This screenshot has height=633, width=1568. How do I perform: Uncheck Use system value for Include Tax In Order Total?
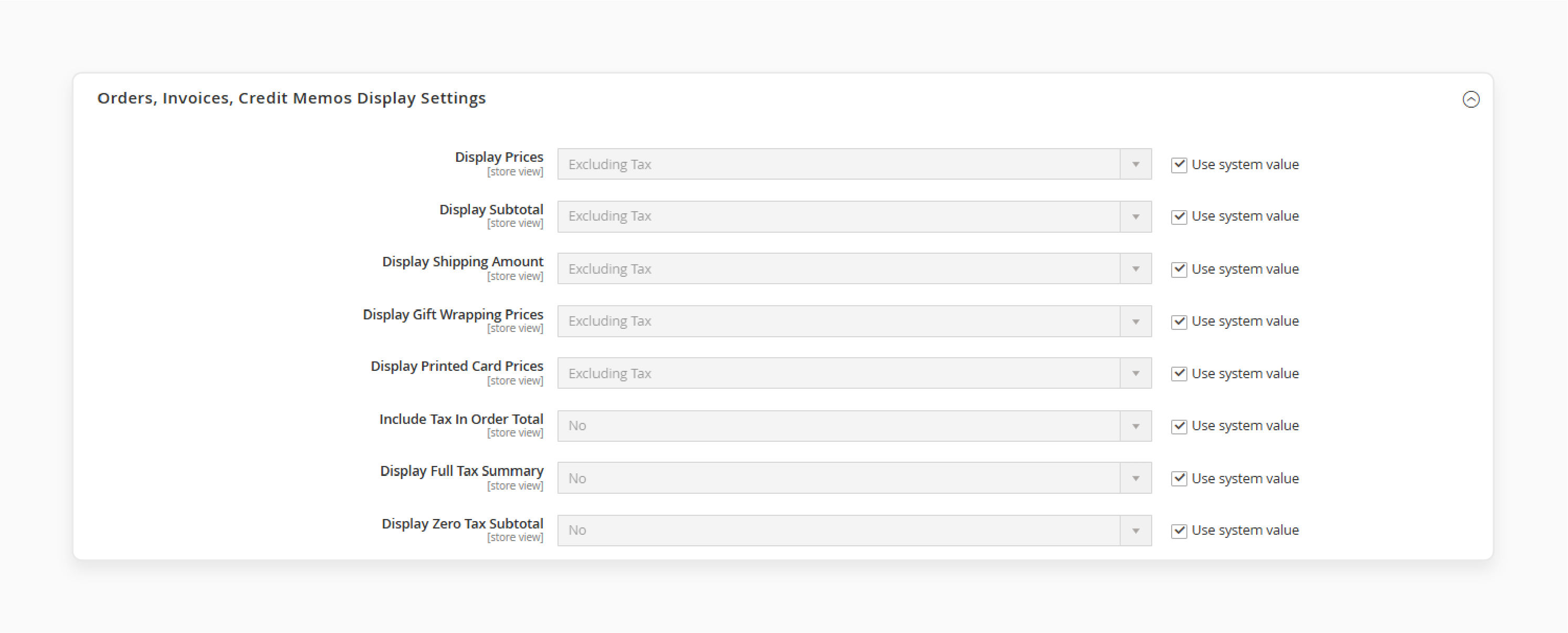(1179, 426)
